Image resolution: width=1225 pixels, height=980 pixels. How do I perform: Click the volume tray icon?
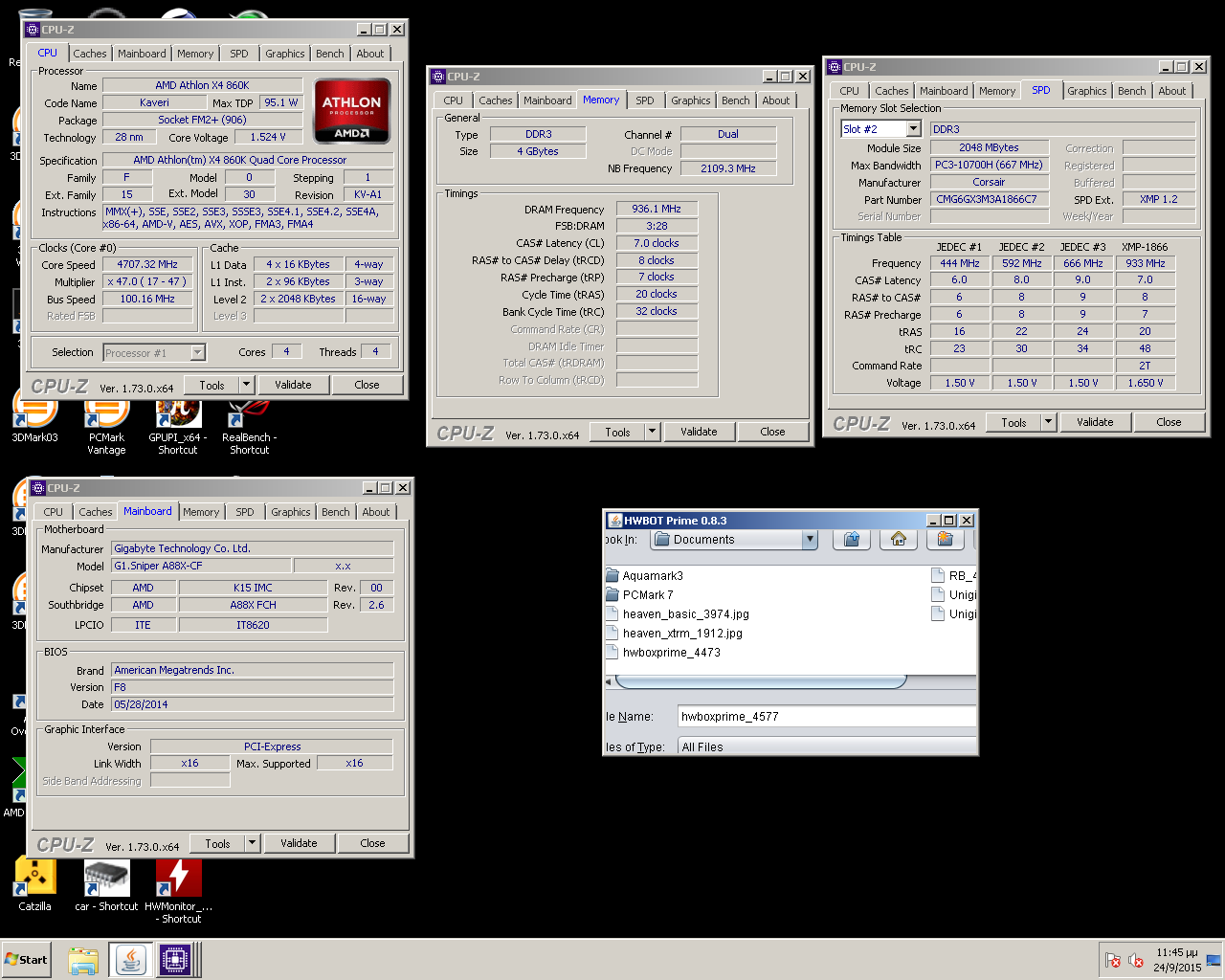tap(1136, 960)
